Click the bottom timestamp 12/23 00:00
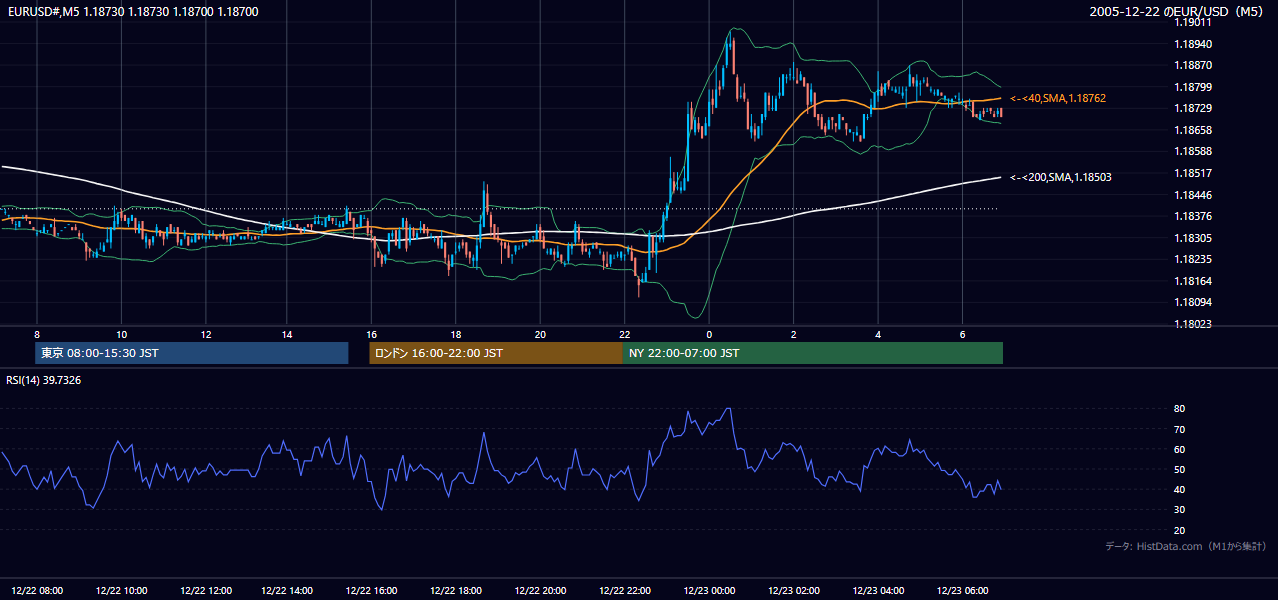This screenshot has width=1278, height=600. click(x=709, y=590)
